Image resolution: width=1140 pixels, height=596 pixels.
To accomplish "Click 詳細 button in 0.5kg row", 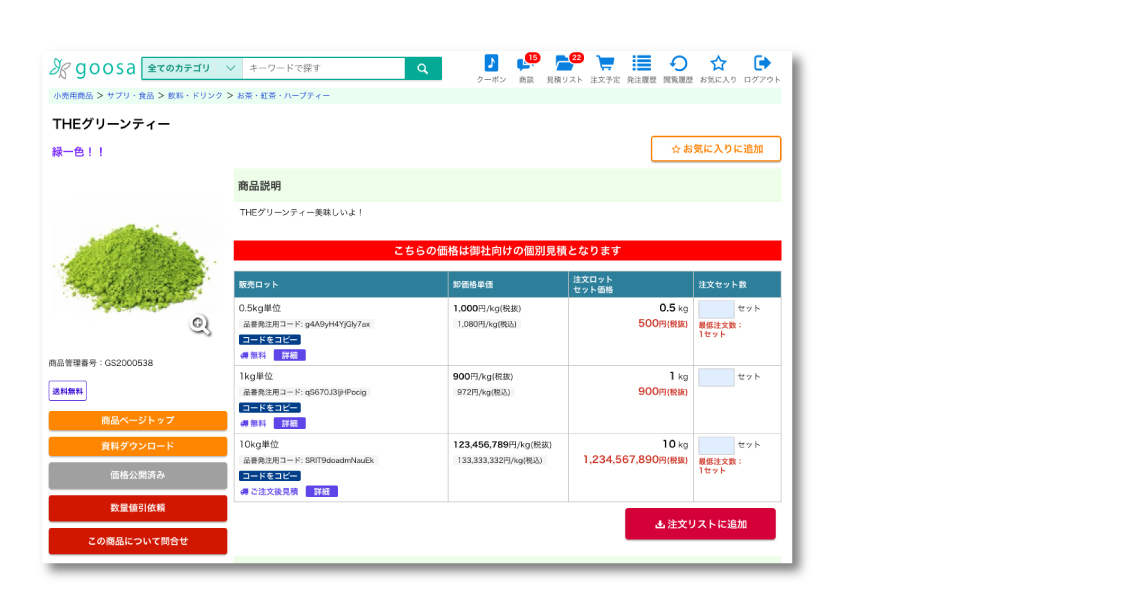I will point(290,355).
